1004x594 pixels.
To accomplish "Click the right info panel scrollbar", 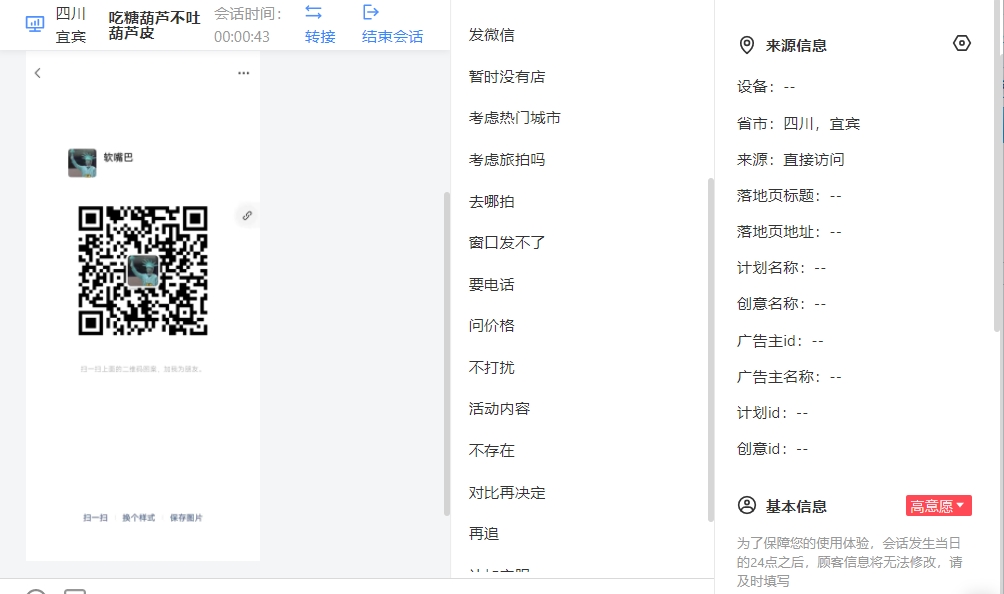I will [998, 166].
